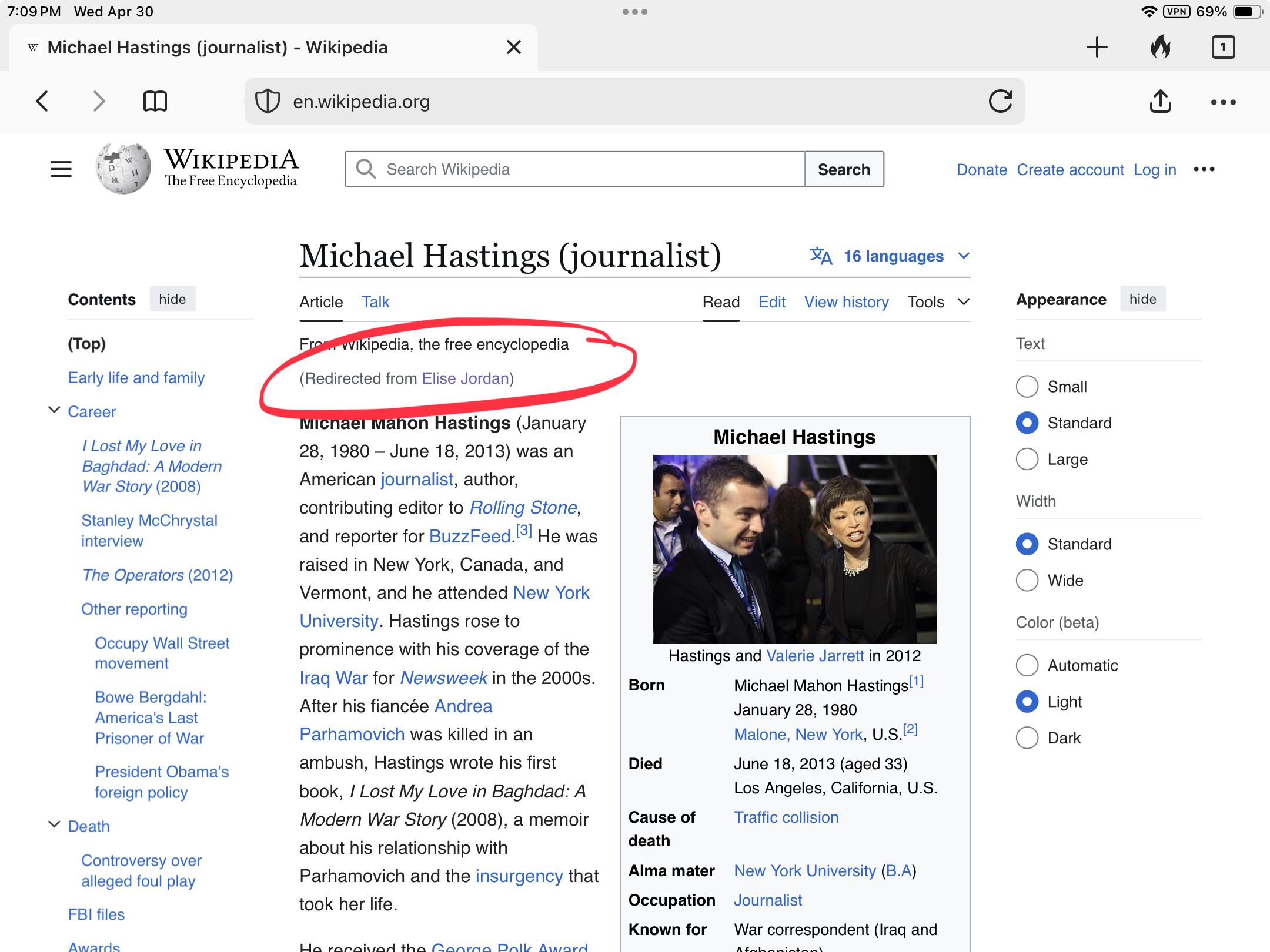This screenshot has width=1270, height=952.
Task: Open the share sheet icon
Action: (x=1160, y=100)
